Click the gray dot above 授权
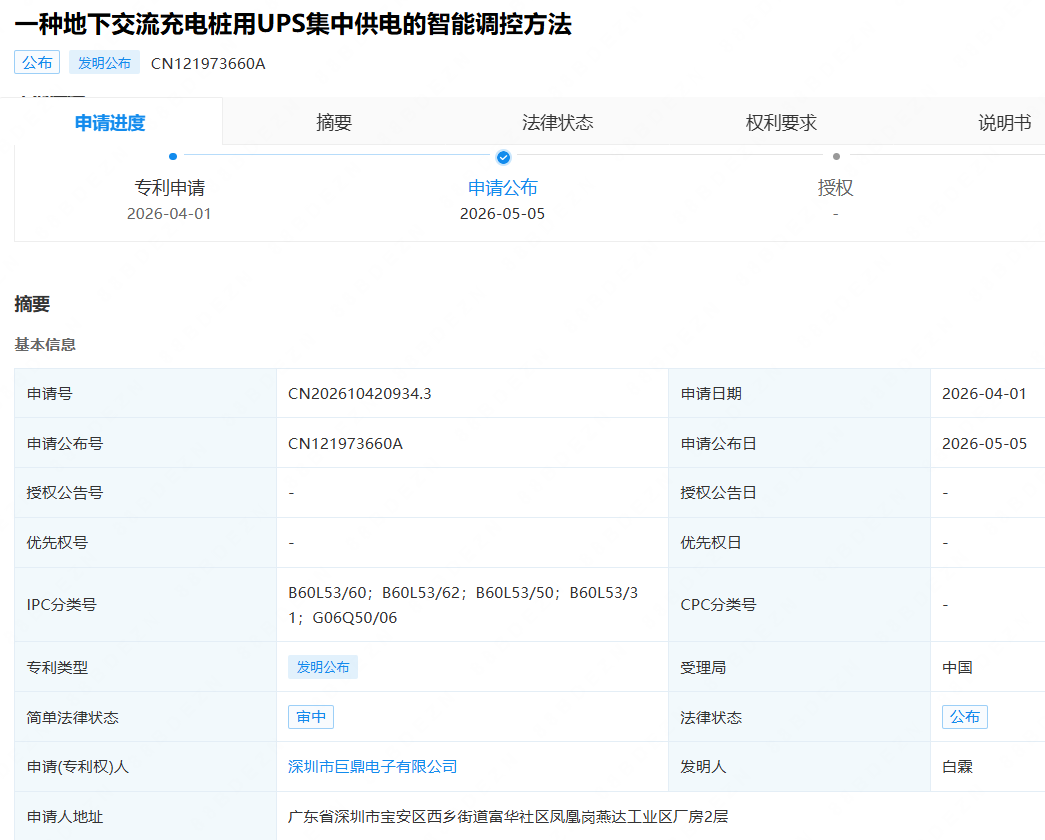Viewport: 1045px width, 840px height. [x=836, y=157]
